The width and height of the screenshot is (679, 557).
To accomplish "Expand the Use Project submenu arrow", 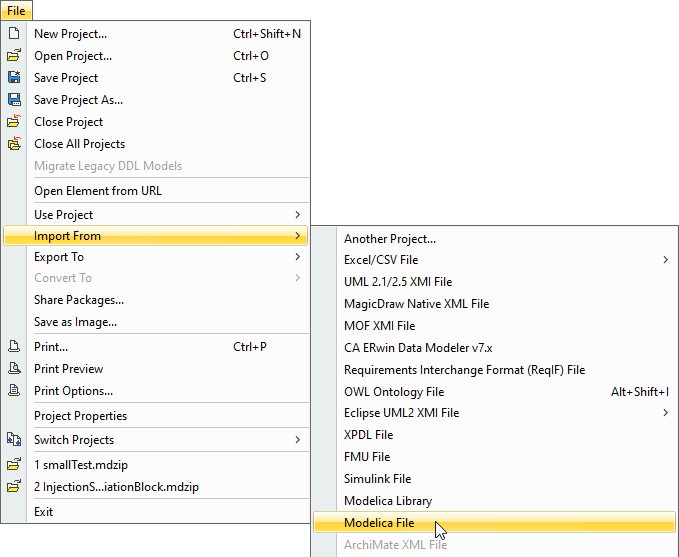I will (x=297, y=215).
